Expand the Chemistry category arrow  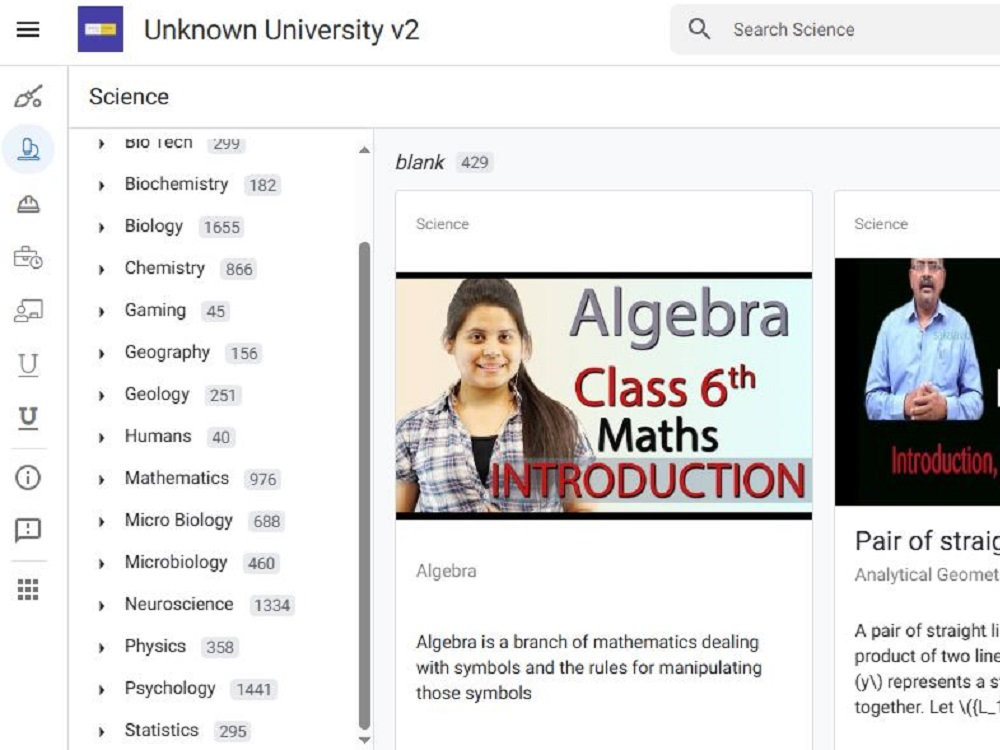coord(101,270)
